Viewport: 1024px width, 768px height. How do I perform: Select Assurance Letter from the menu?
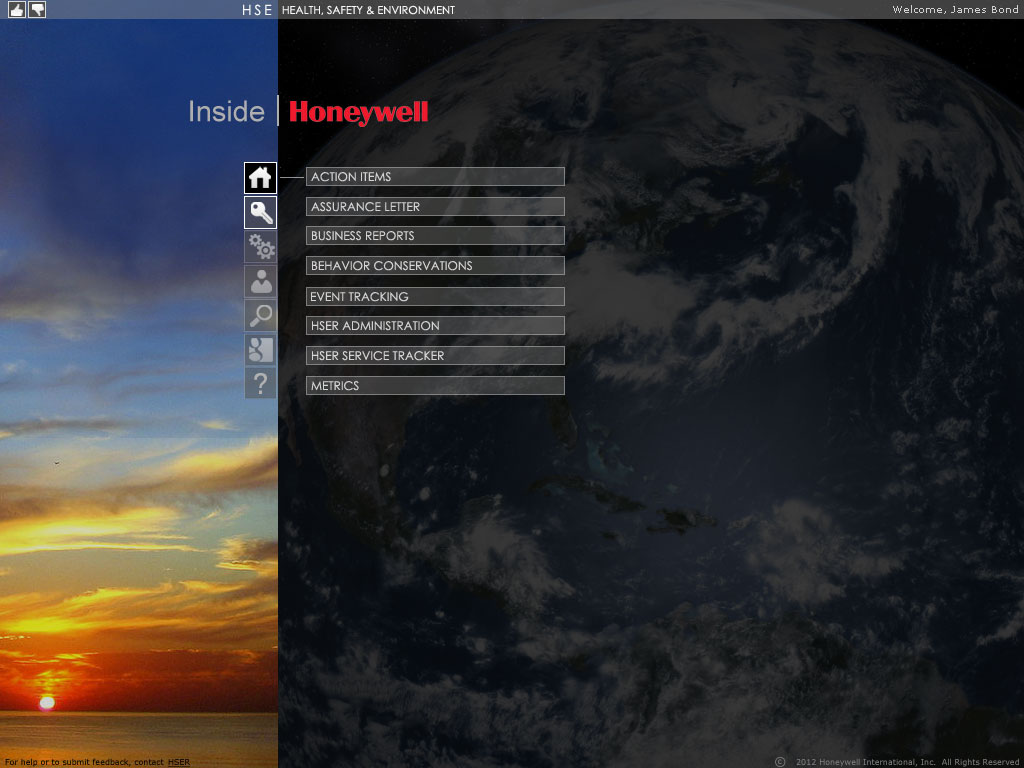click(x=435, y=207)
